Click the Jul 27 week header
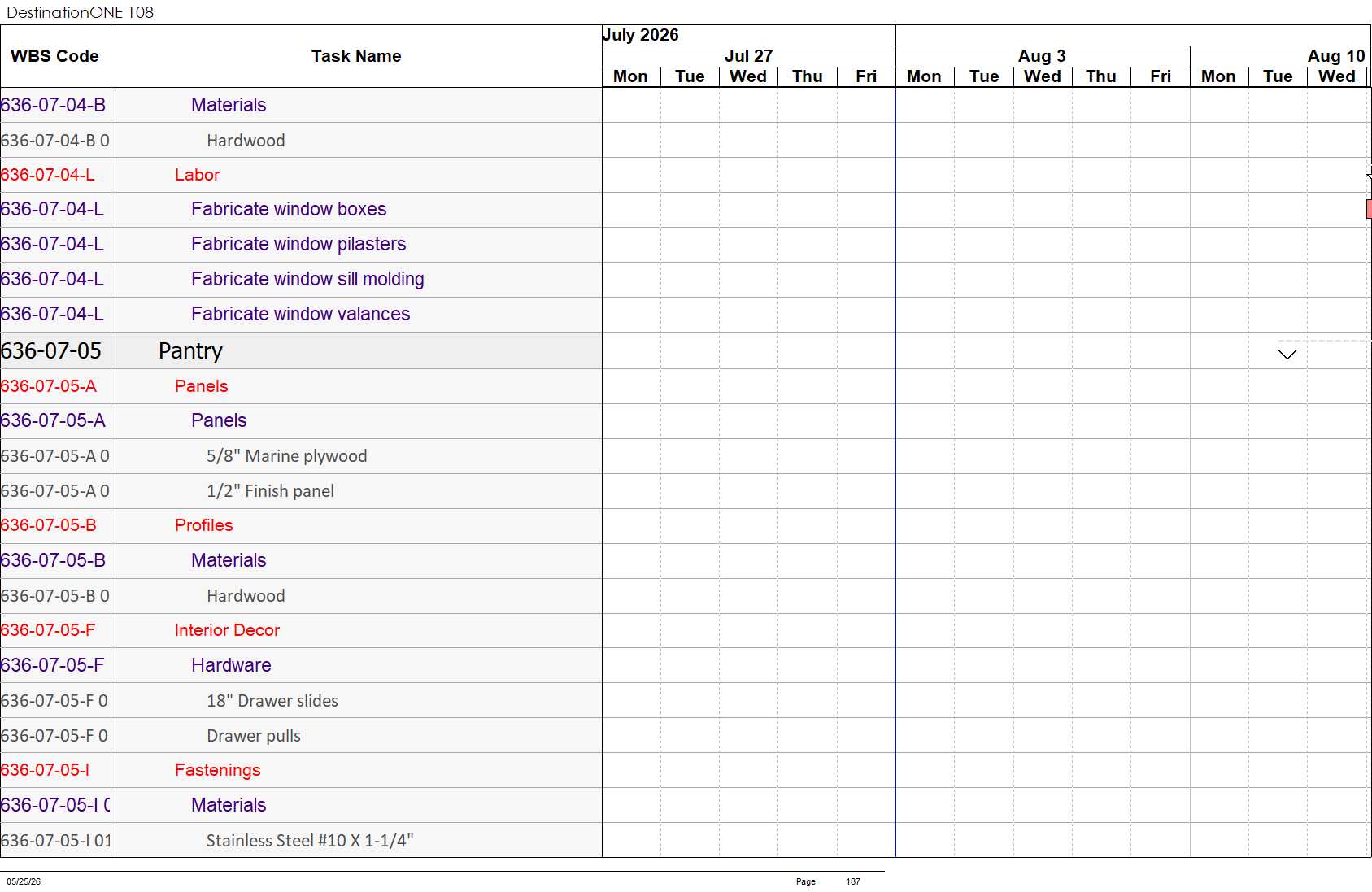This screenshot has height=892, width=1372. (748, 56)
